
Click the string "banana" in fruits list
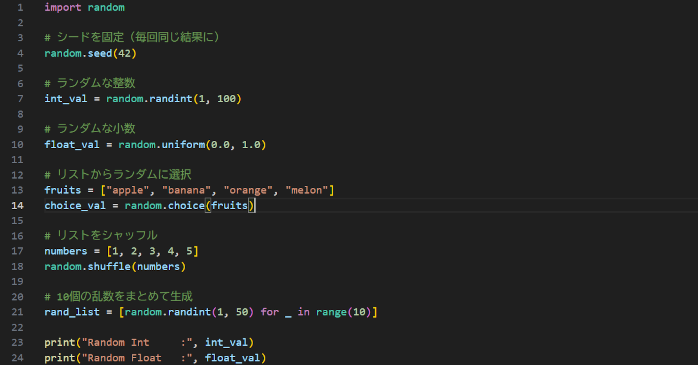click(x=186, y=191)
